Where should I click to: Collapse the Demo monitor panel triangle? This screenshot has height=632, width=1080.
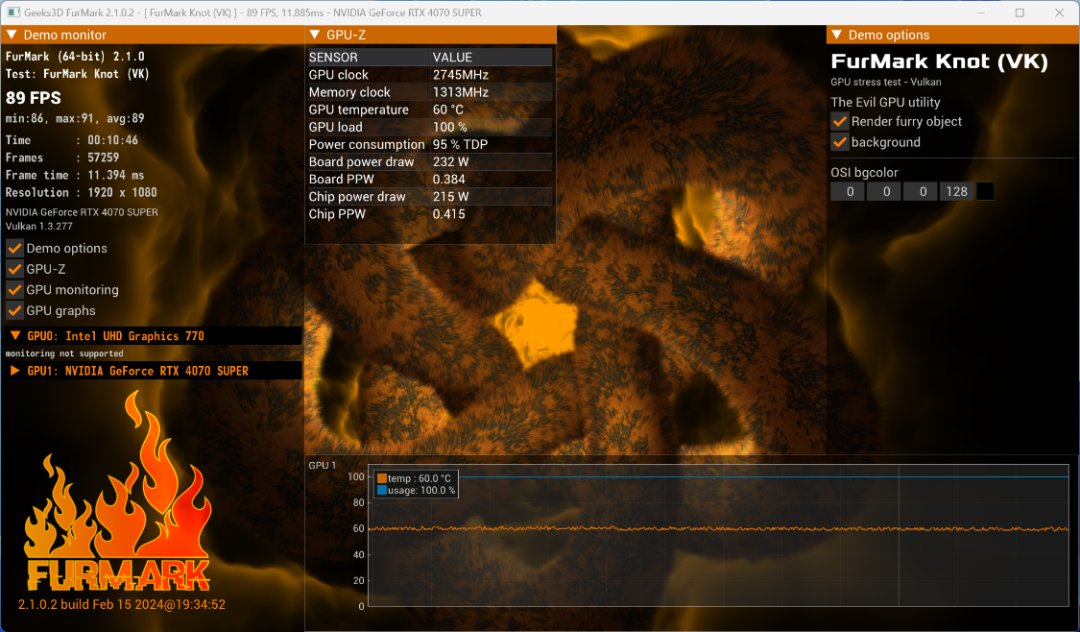coord(12,34)
